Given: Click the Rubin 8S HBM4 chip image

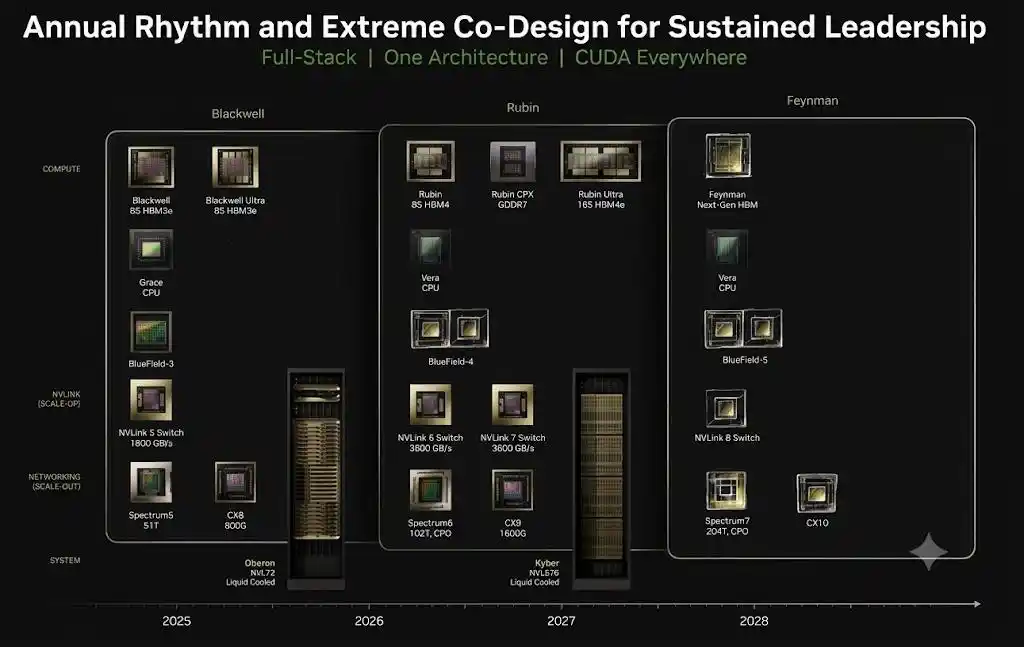Looking at the screenshot, I should (x=430, y=161).
